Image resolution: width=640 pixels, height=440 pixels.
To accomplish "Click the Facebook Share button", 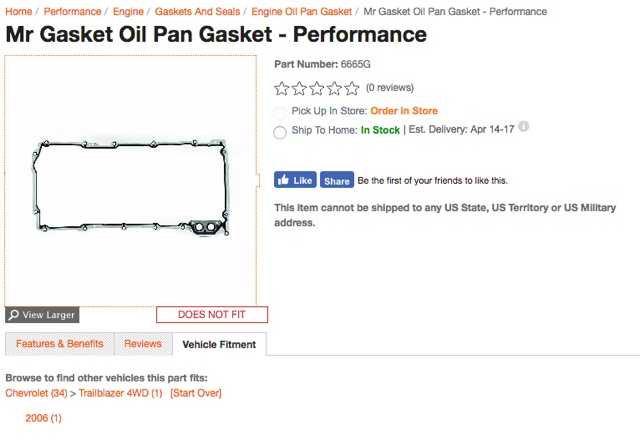I will click(x=337, y=181).
